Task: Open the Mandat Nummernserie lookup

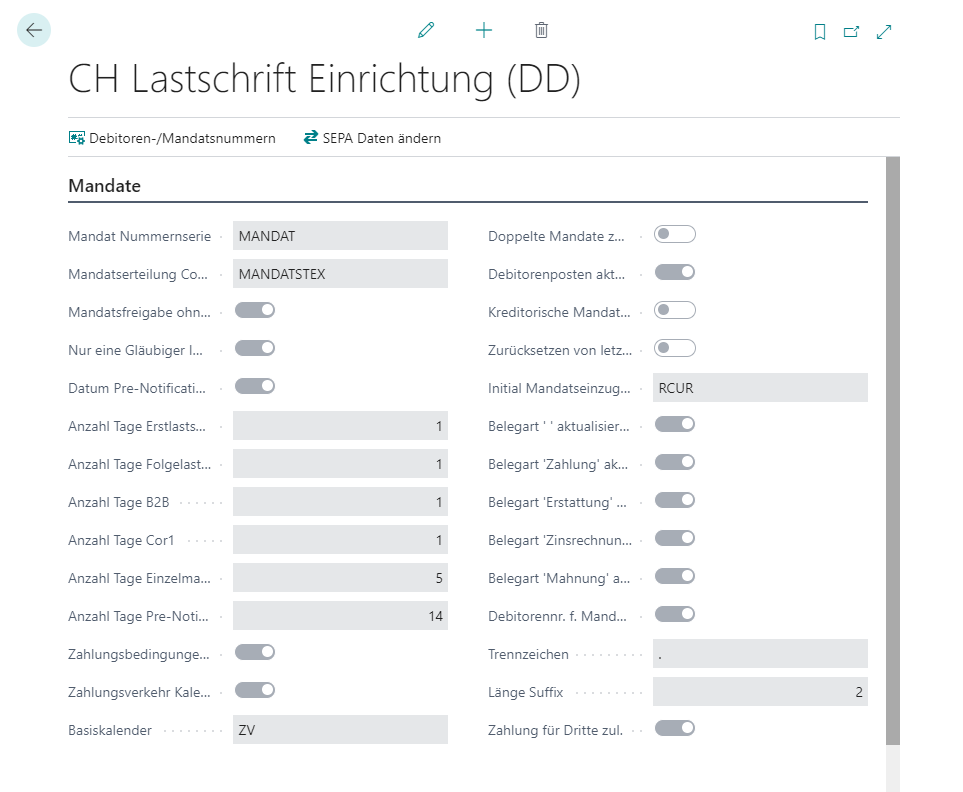Action: point(340,234)
